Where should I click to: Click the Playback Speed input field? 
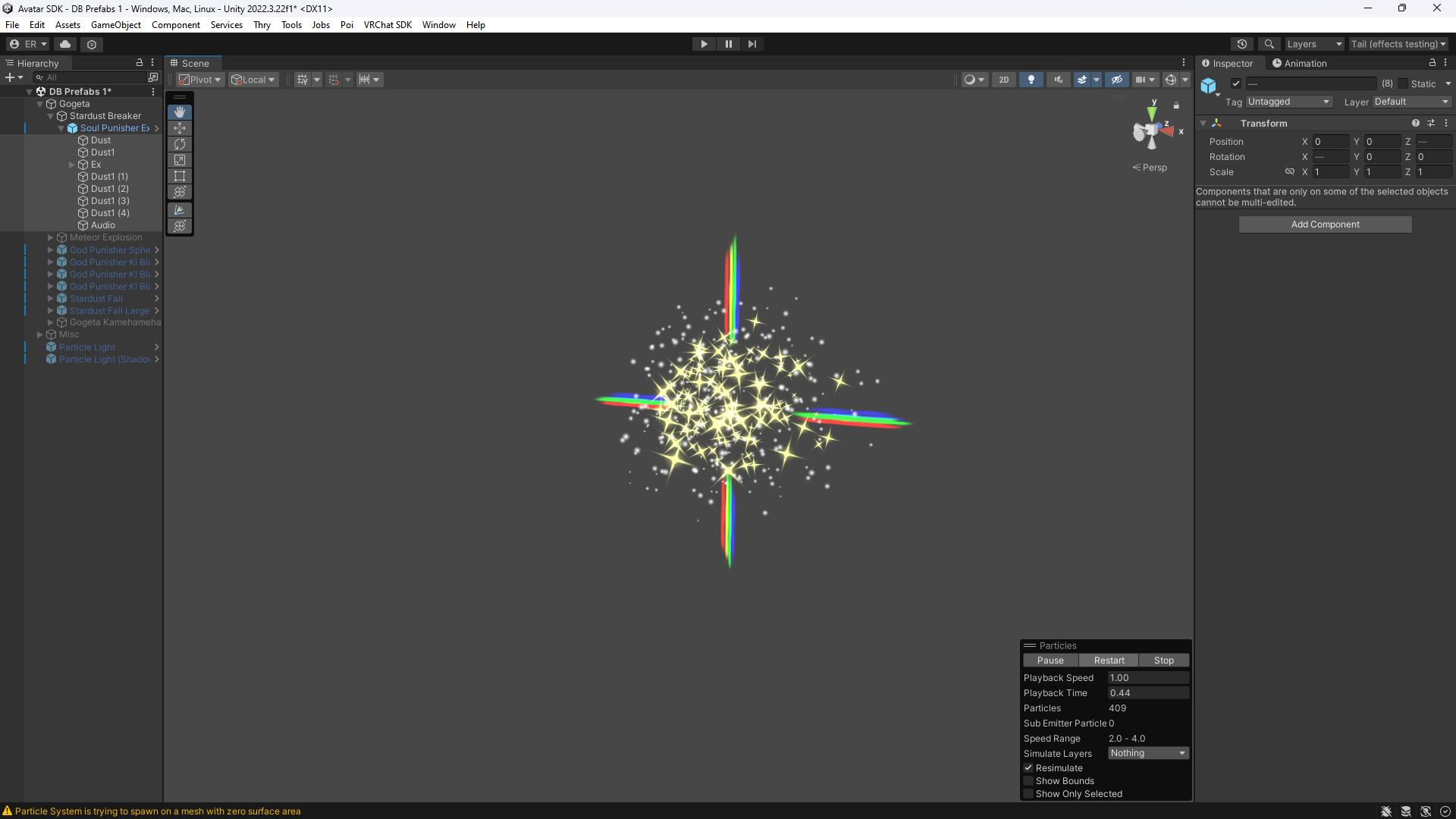[1147, 678]
